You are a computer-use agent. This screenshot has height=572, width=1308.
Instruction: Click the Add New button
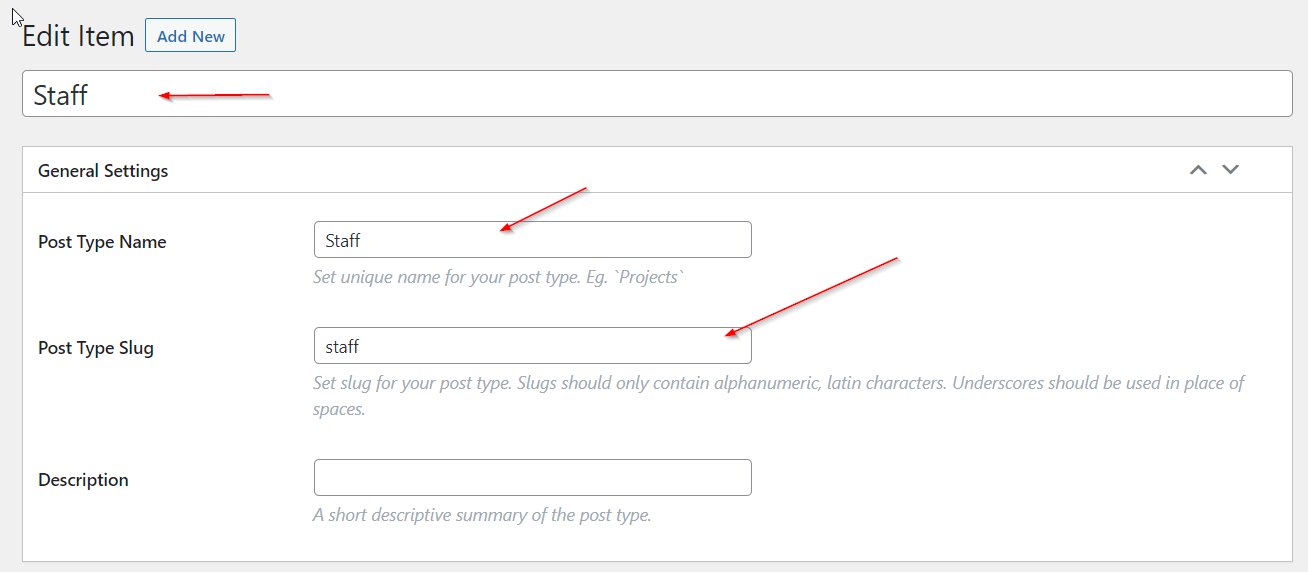pos(190,36)
